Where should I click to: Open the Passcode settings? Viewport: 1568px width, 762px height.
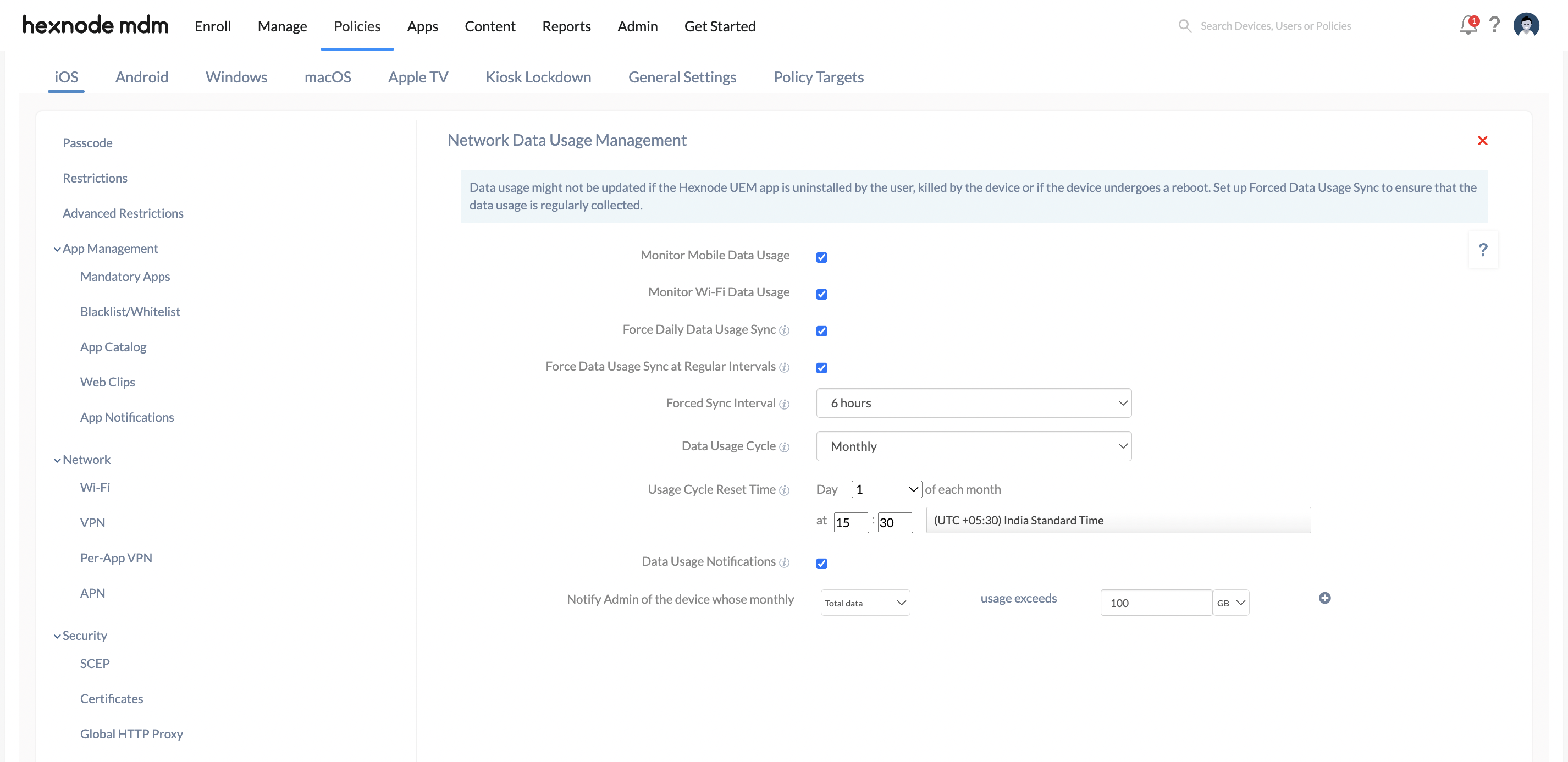coord(87,143)
